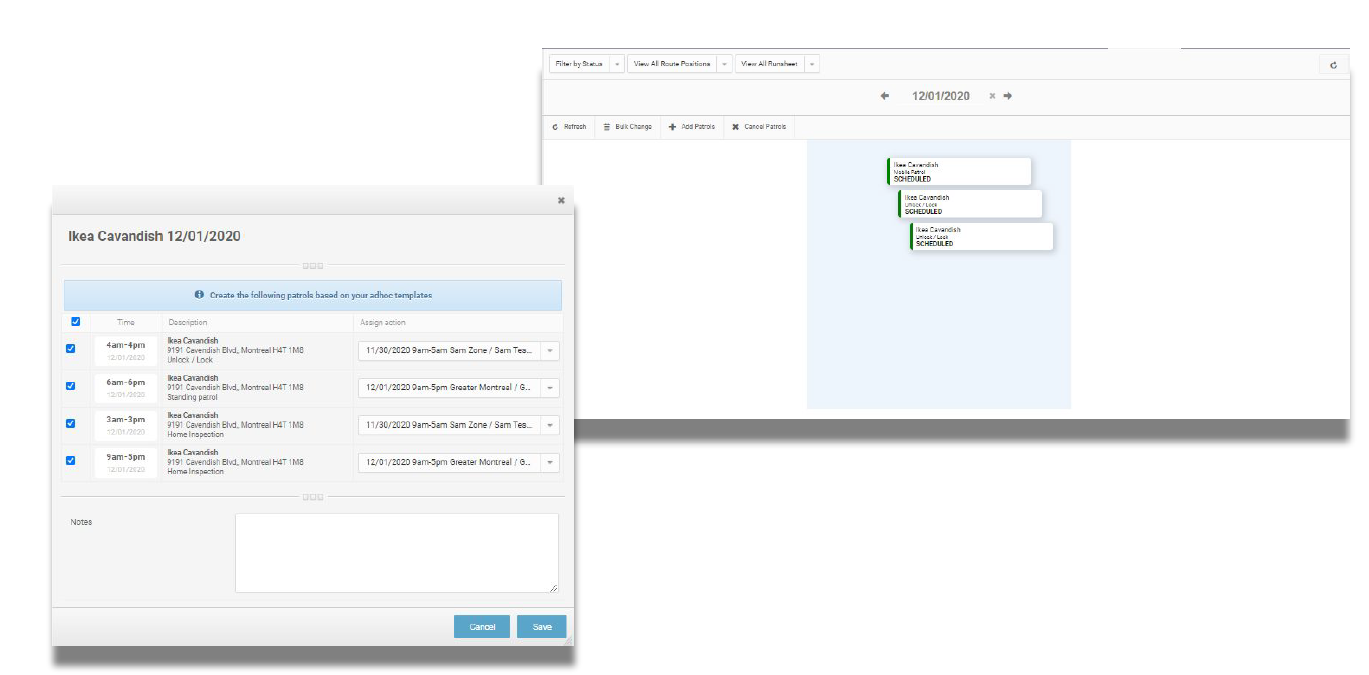Go to previous day with left arrow
The width and height of the screenshot is (1369, 675).
pyautogui.click(x=885, y=96)
